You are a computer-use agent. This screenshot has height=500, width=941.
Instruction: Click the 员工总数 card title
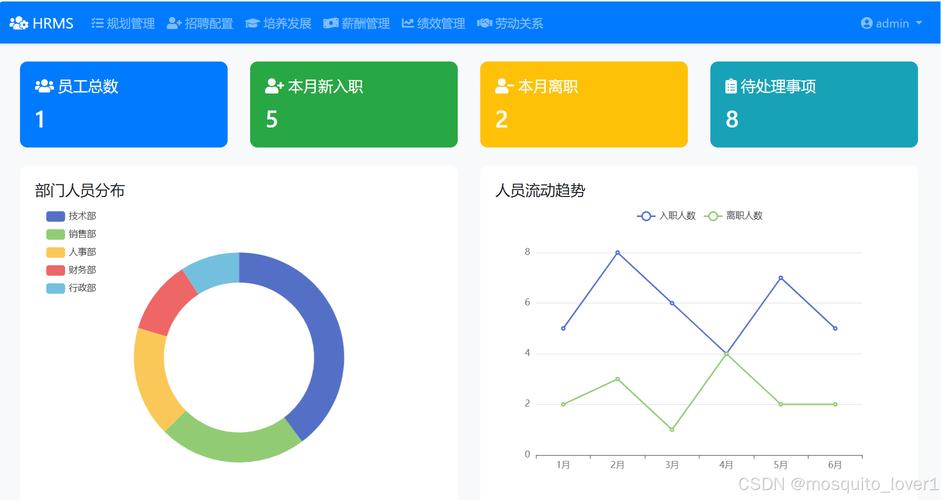[x=88, y=86]
